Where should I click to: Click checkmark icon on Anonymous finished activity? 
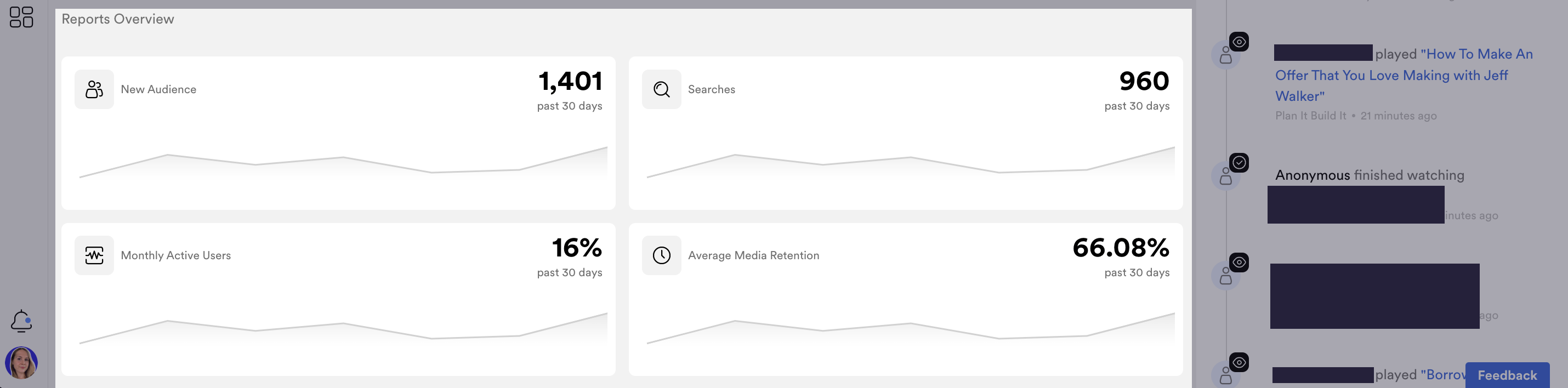1239,163
